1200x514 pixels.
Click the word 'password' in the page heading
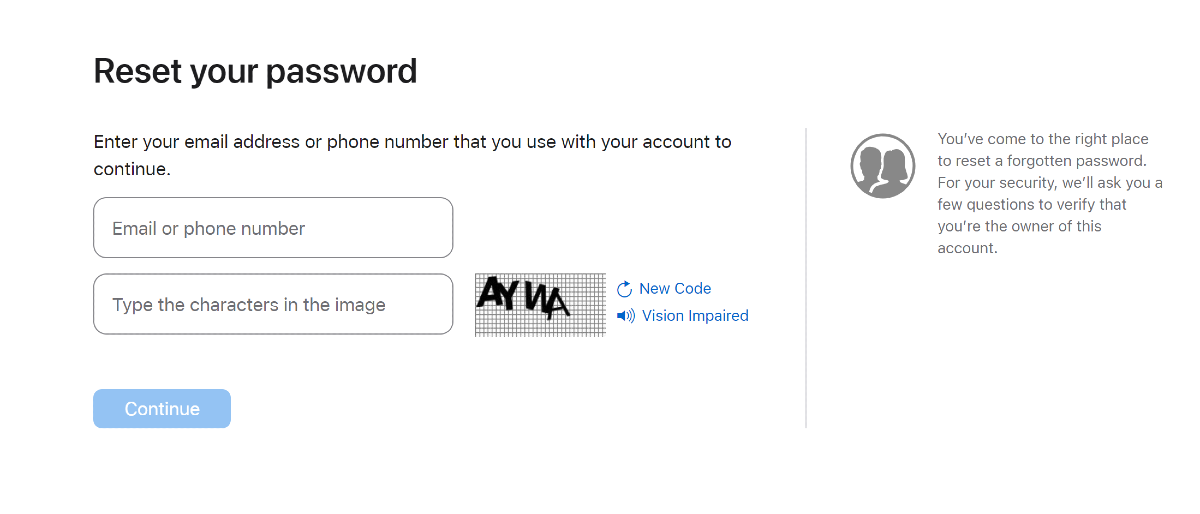(351, 72)
